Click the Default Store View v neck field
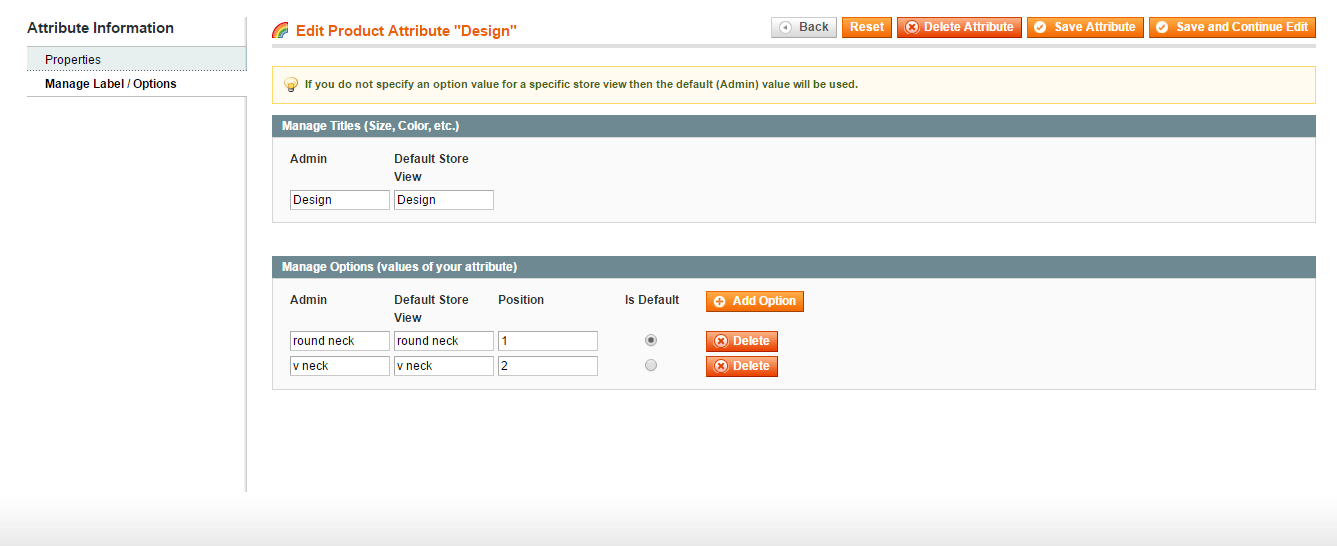This screenshot has height=546, width=1337. [443, 366]
